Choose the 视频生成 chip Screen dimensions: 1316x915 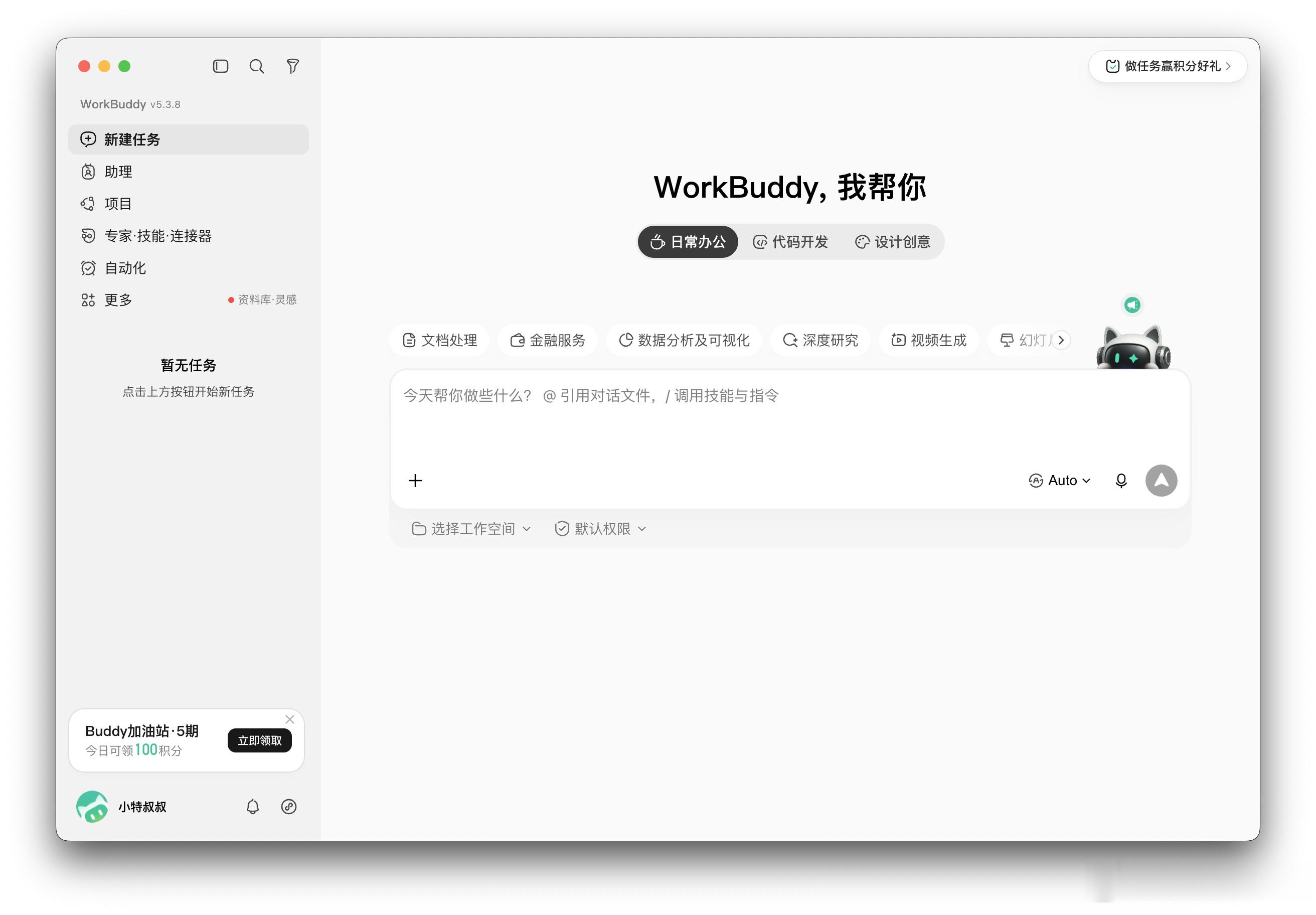tap(928, 340)
